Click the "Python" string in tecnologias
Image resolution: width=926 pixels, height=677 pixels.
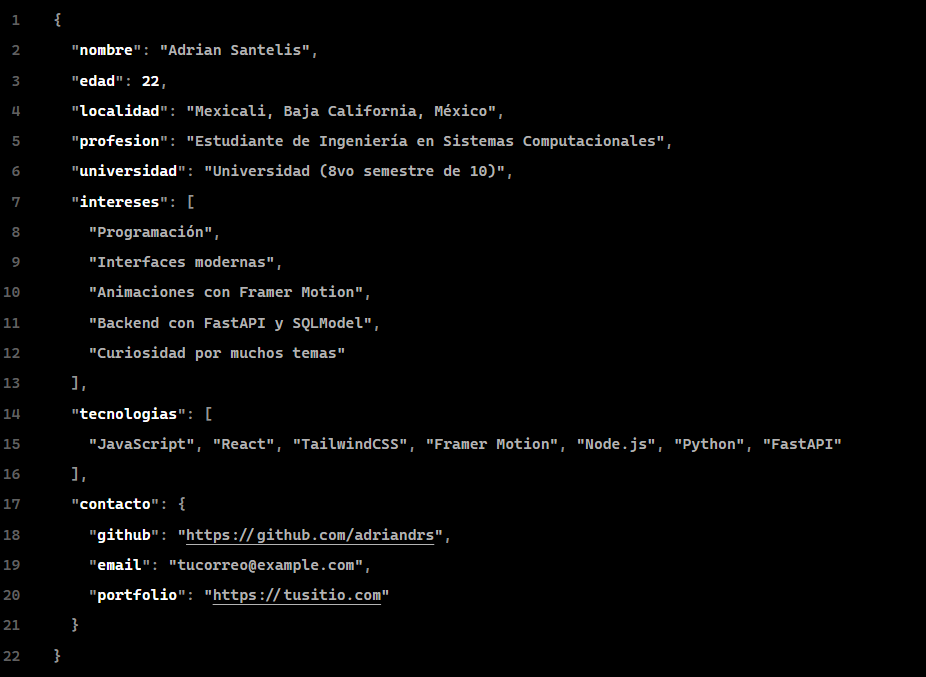(x=710, y=444)
